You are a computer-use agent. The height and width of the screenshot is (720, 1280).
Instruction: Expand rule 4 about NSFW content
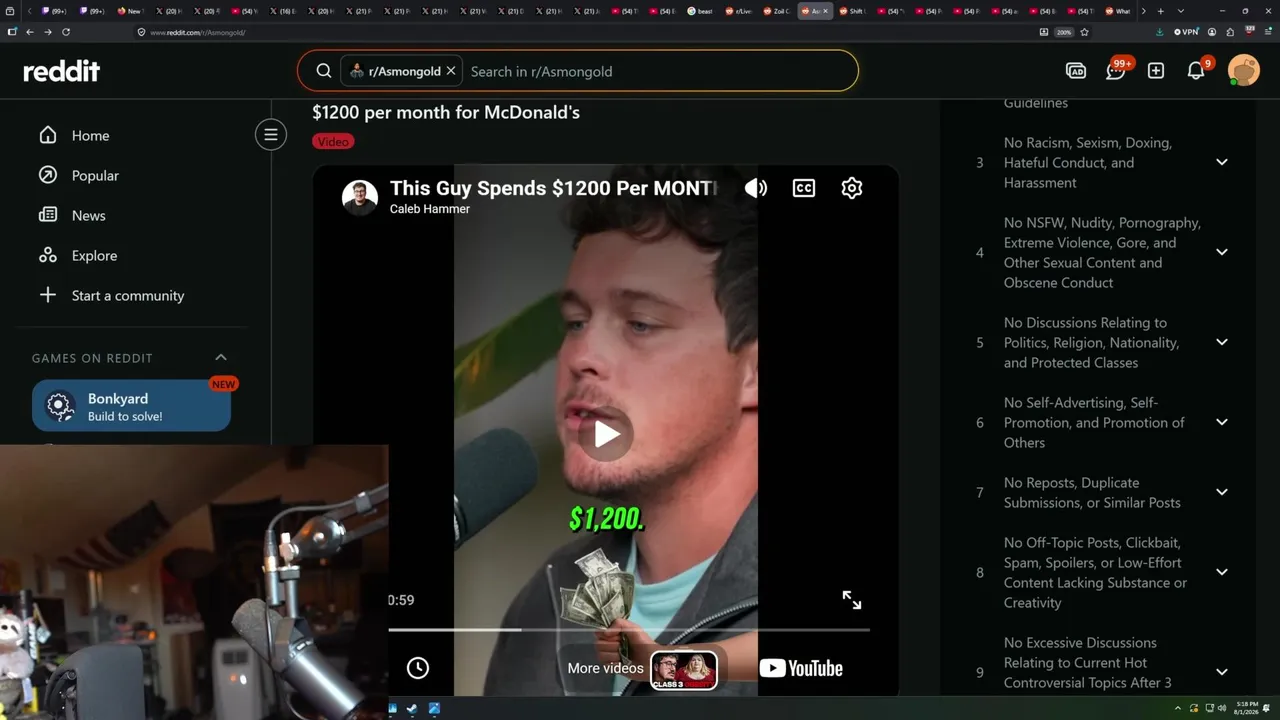pos(1221,252)
